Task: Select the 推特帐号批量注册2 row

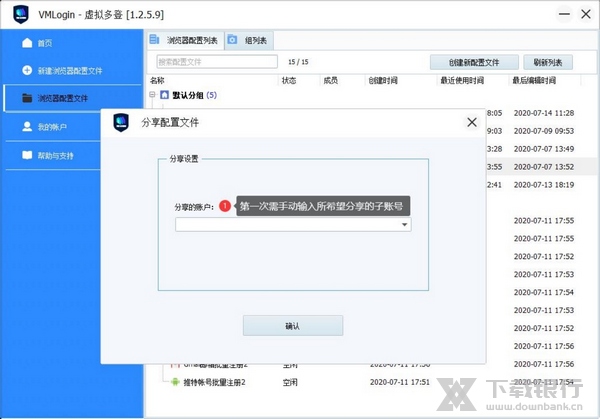Action: click(x=369, y=382)
